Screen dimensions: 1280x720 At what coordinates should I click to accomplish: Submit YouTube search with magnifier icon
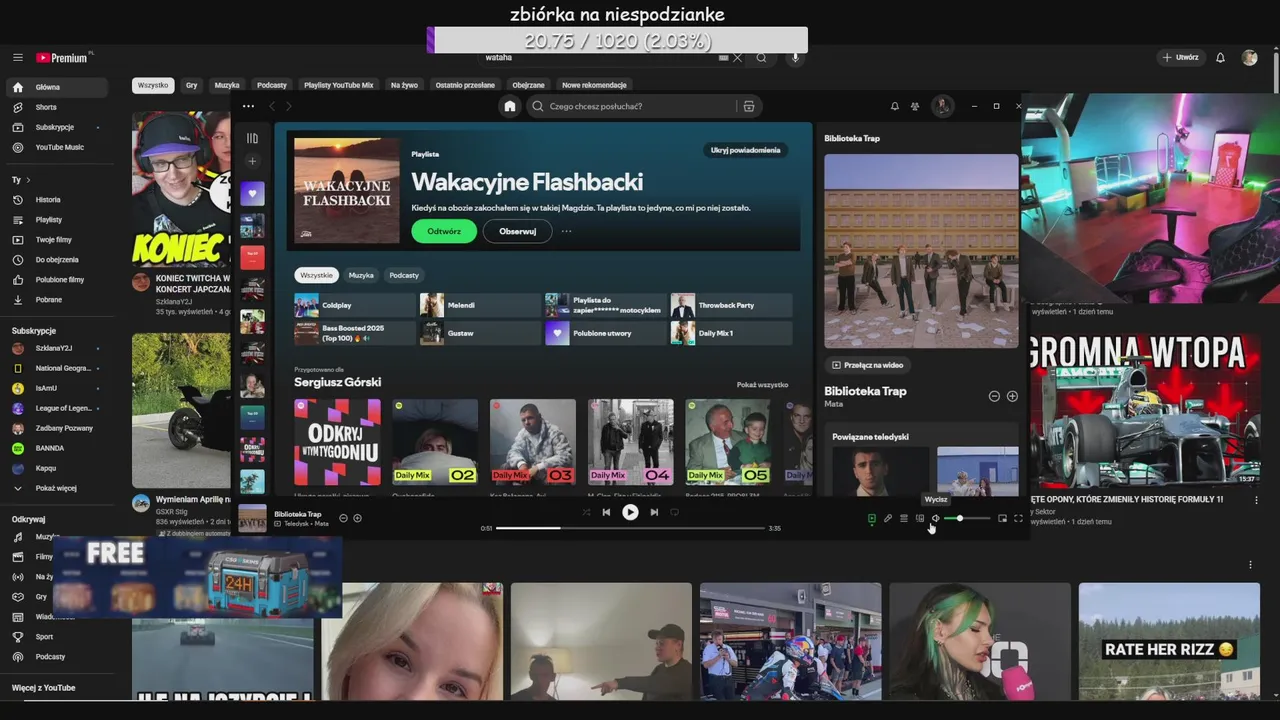761,58
